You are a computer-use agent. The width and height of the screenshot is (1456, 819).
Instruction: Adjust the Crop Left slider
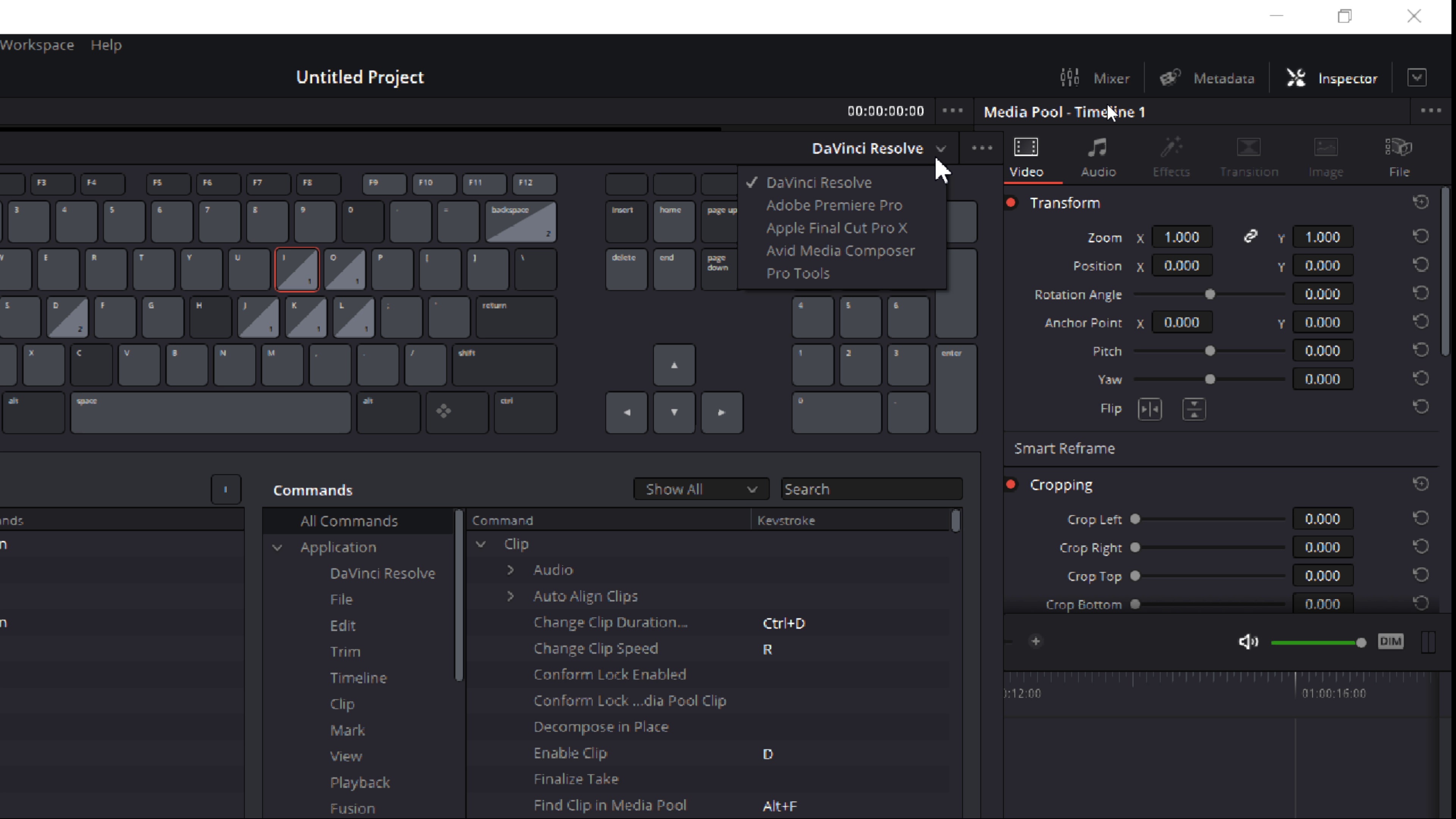(x=1209, y=519)
